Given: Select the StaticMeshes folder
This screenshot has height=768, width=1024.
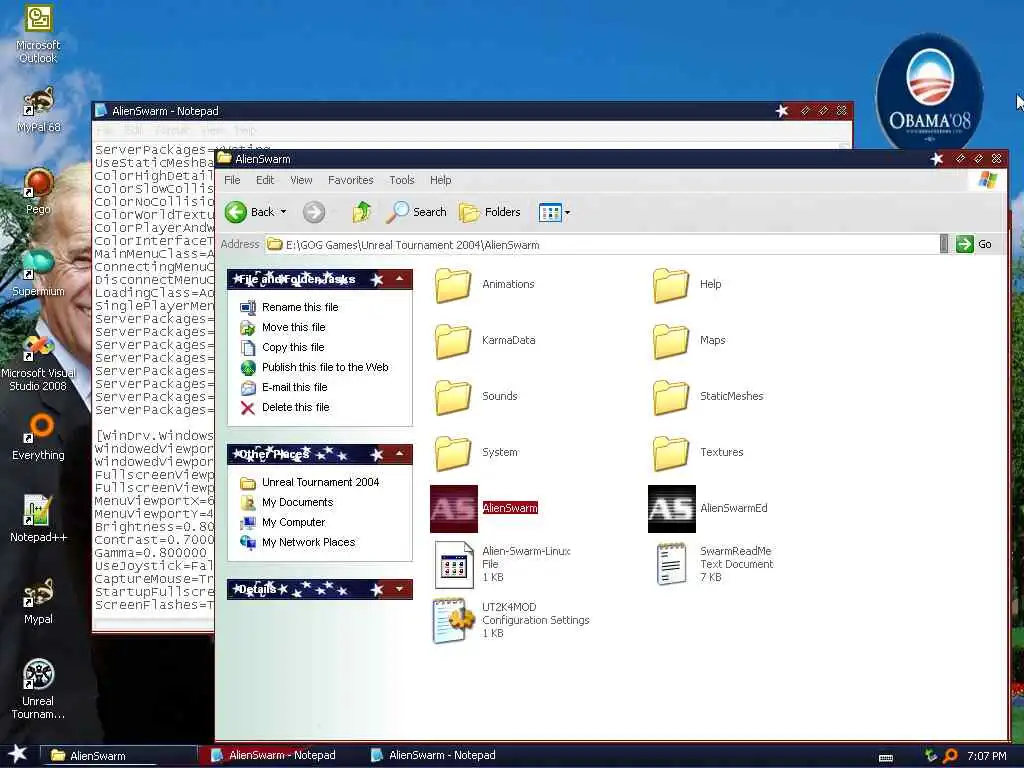Looking at the screenshot, I should (708, 396).
